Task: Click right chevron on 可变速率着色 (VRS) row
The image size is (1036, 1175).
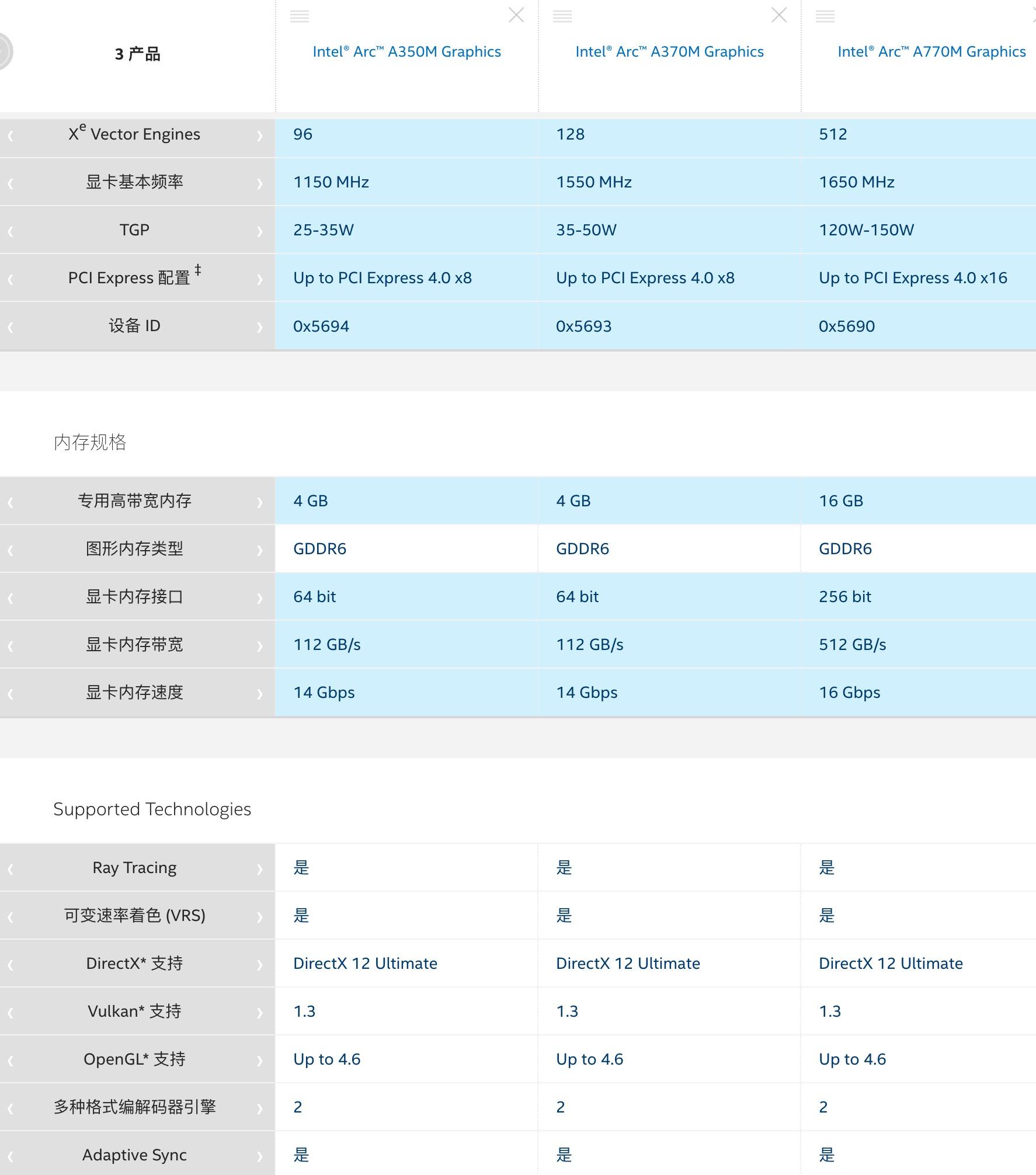Action: coord(259,917)
